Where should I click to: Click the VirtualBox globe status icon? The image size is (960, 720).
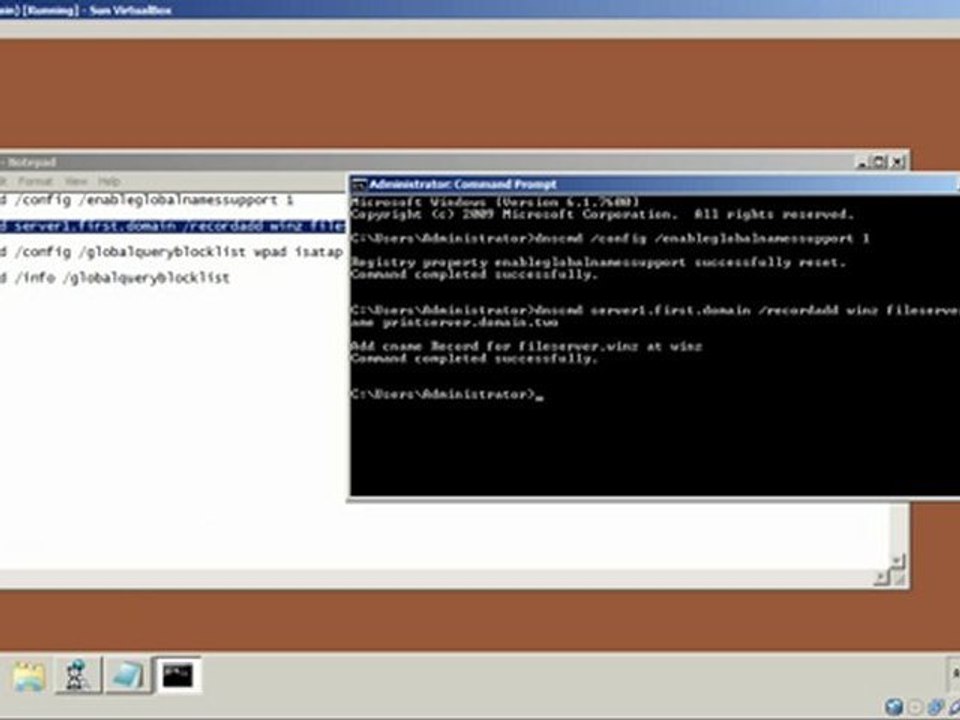894,707
